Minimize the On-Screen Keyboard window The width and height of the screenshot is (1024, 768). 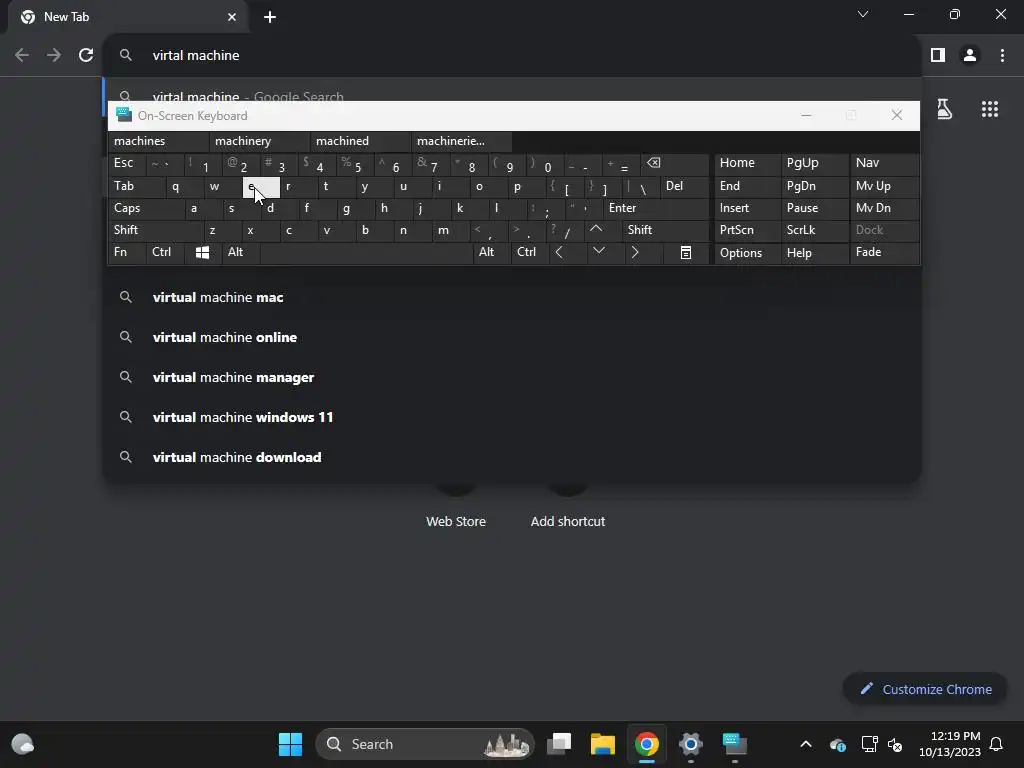click(806, 116)
